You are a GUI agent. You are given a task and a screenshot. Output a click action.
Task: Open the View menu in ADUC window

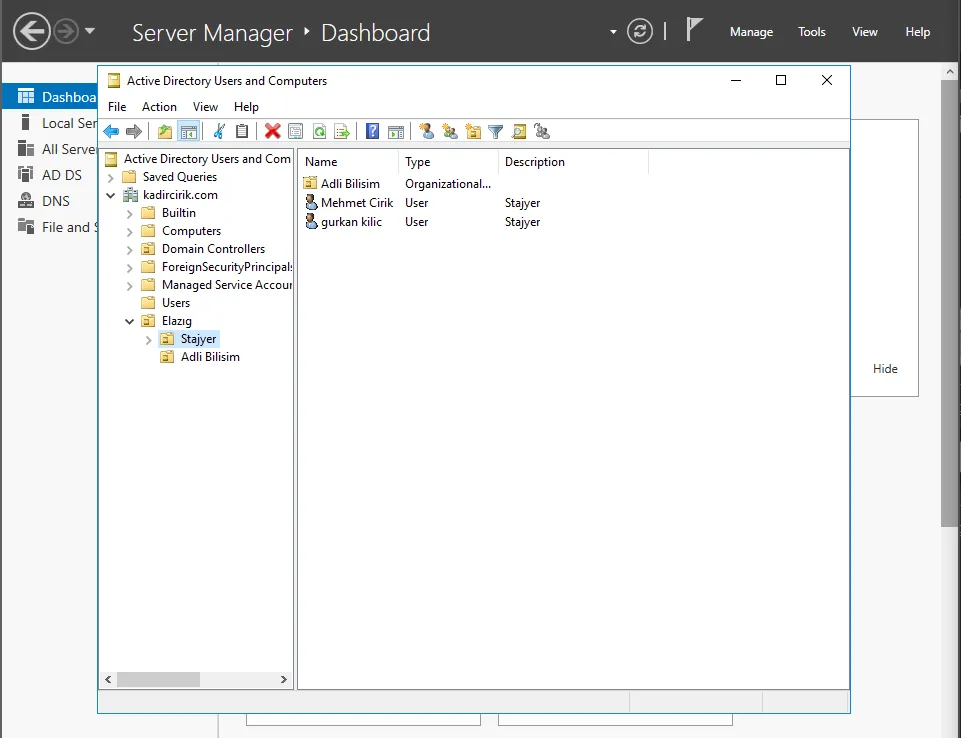(x=205, y=107)
